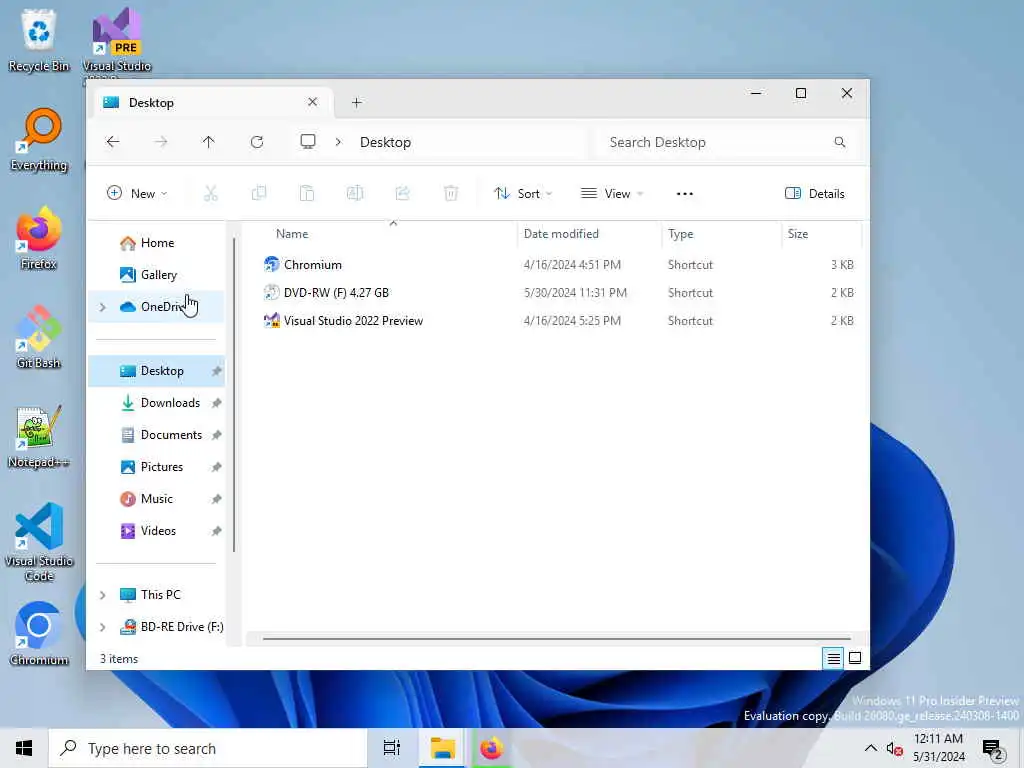Expand the OneDrive tree node
1024x768 pixels.
point(103,307)
